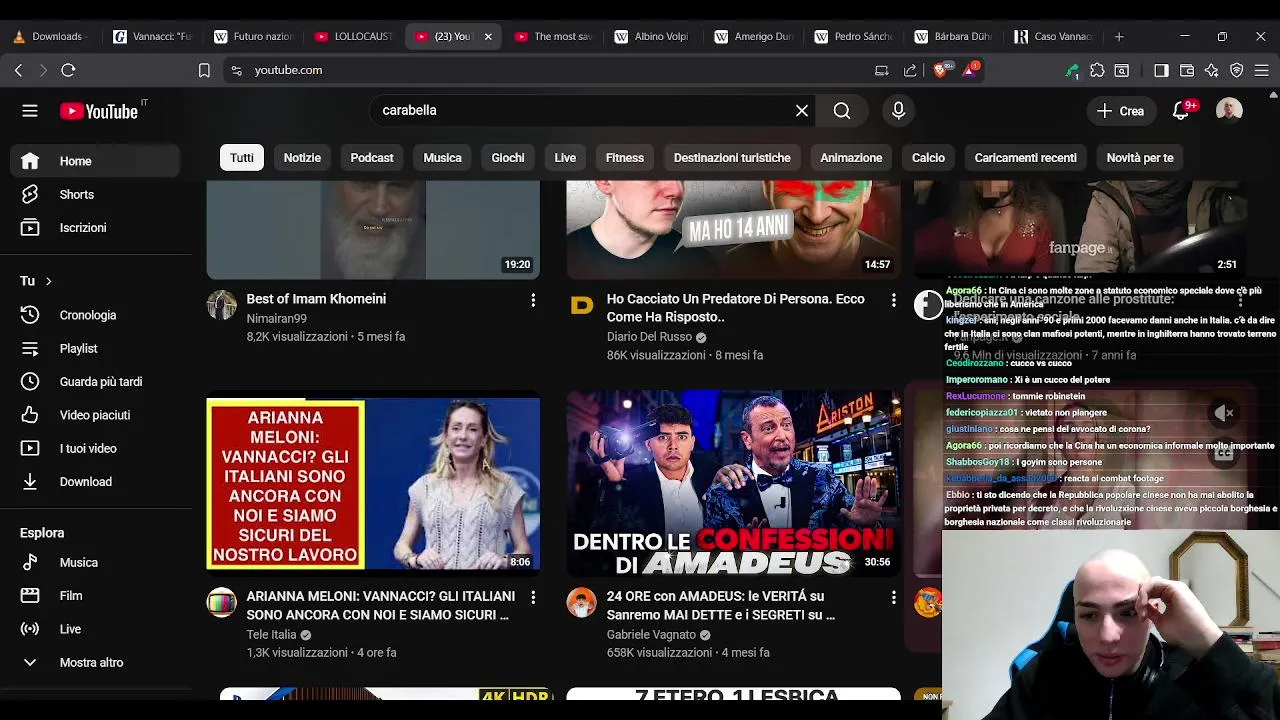
Task: Select the Giochi filter chip
Action: click(508, 158)
